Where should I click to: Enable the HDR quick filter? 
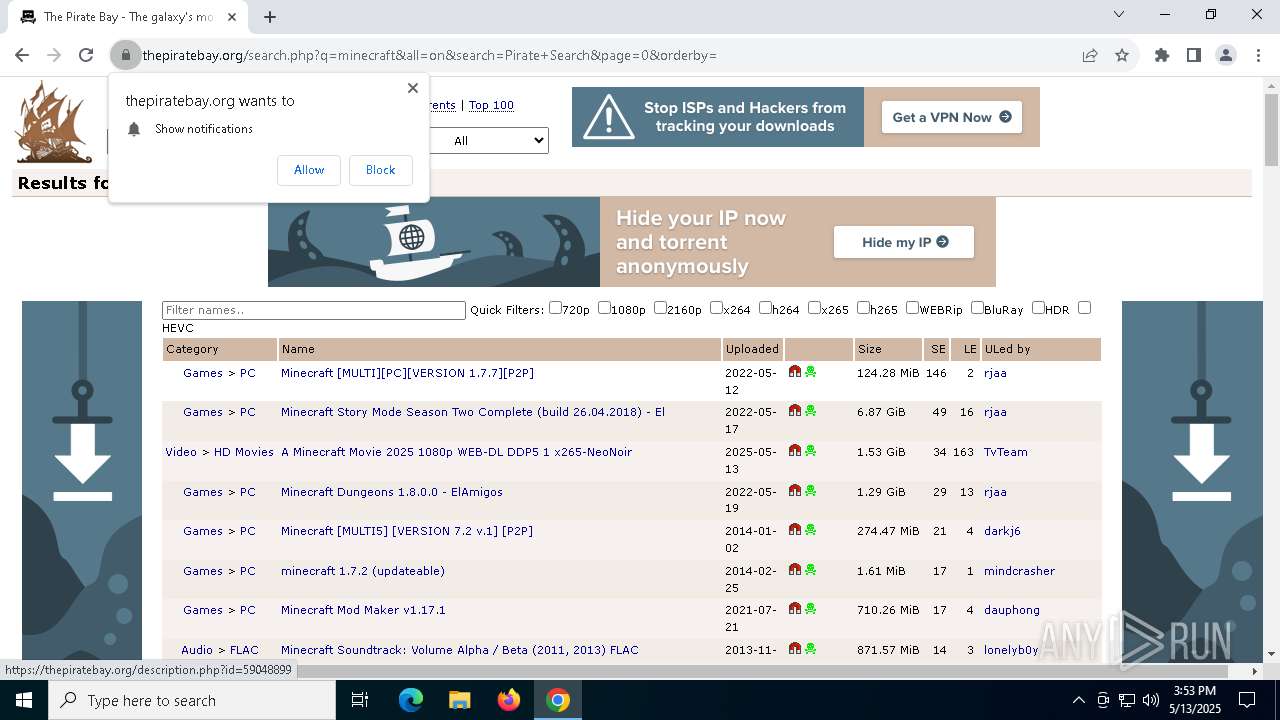[x=1038, y=308]
